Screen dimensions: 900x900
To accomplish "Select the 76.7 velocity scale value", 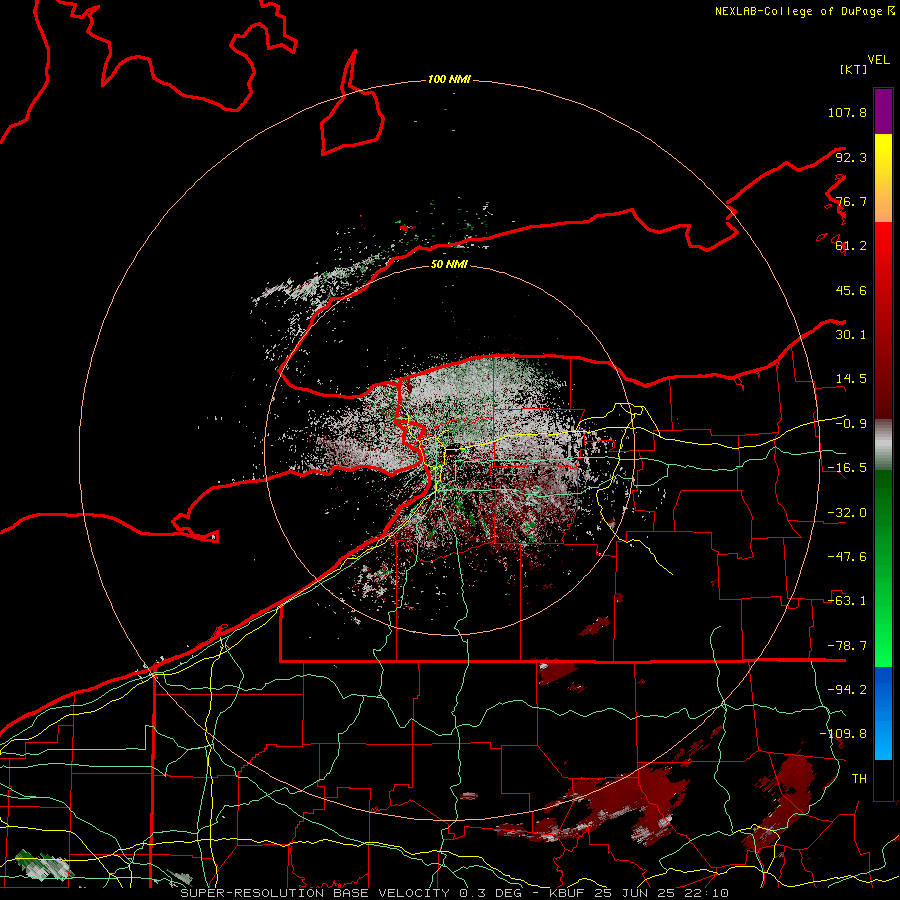I will 851,201.
